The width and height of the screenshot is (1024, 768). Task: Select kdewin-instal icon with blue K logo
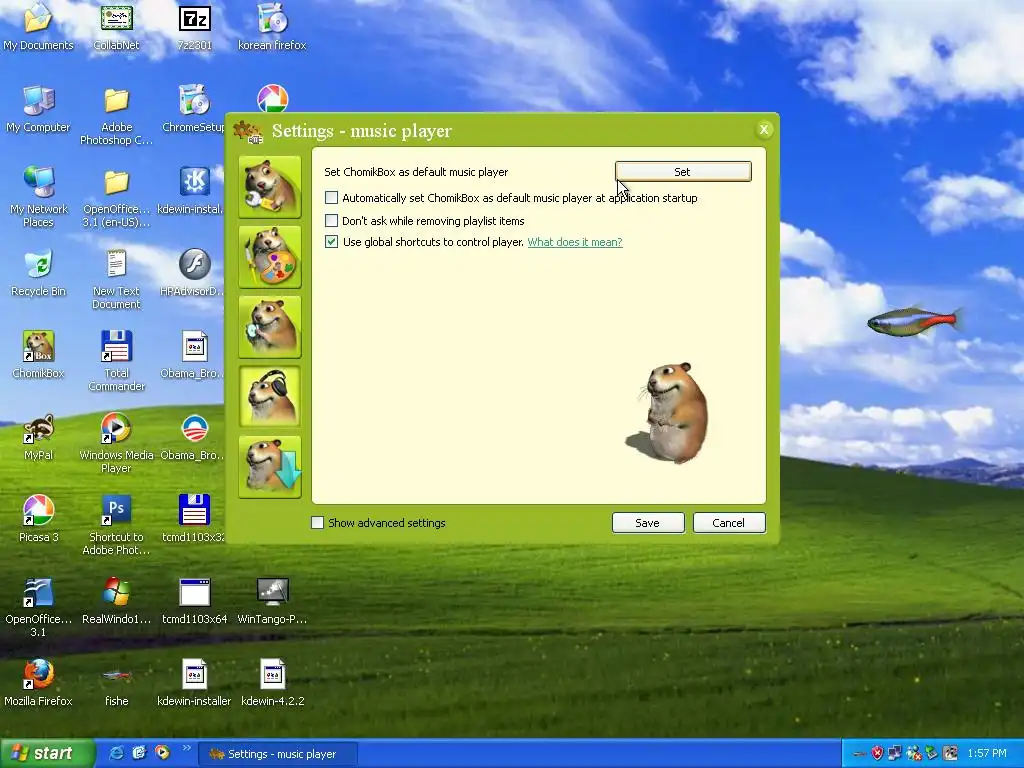194,191
